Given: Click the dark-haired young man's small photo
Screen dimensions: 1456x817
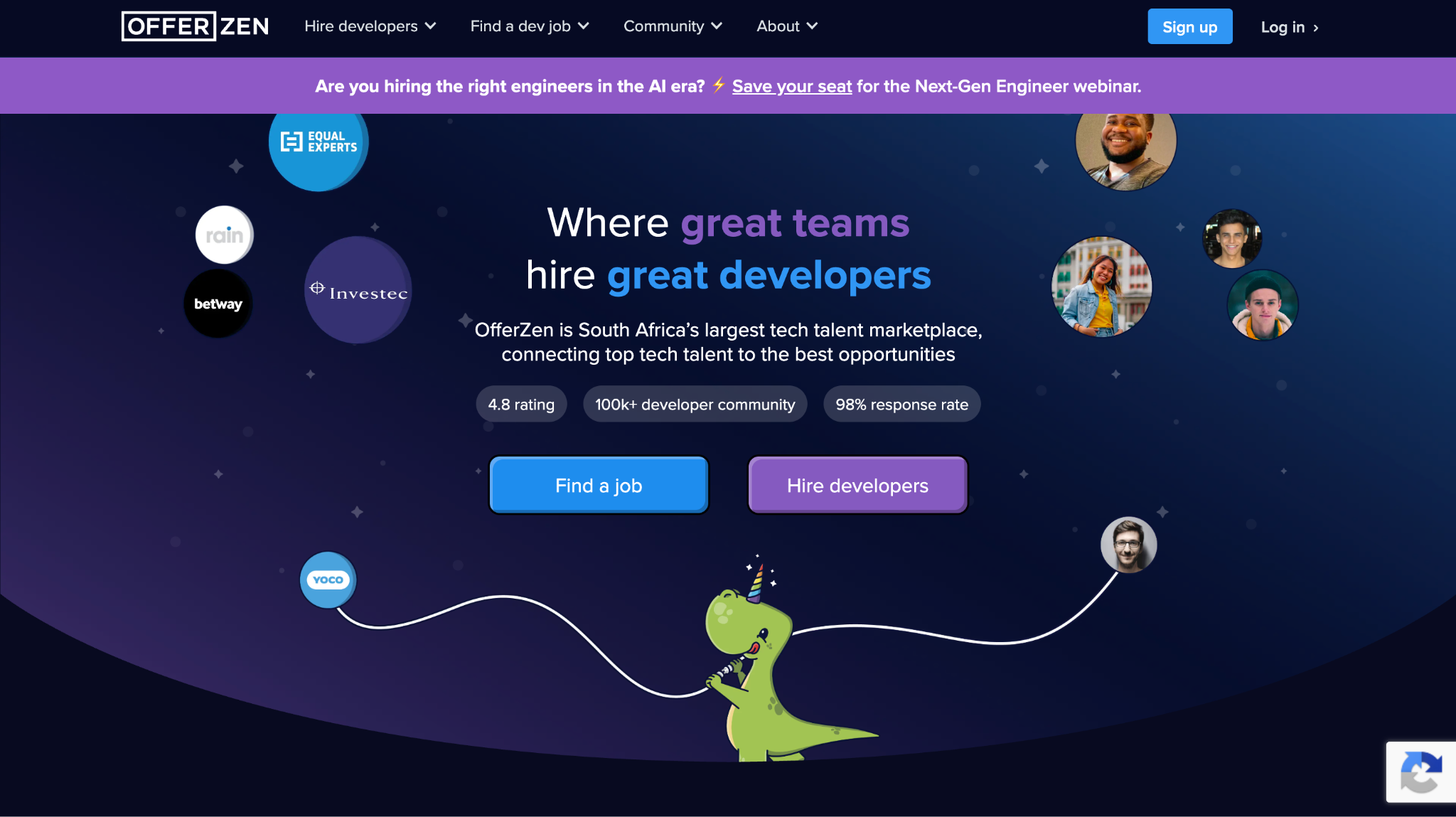Looking at the screenshot, I should click(x=1232, y=238).
